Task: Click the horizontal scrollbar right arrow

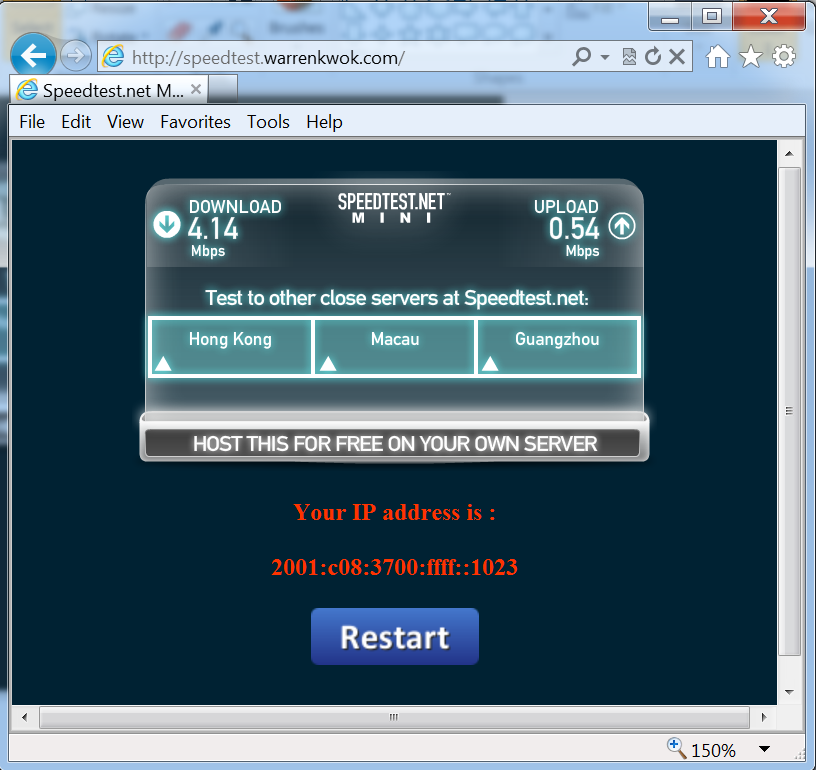Action: point(763,717)
